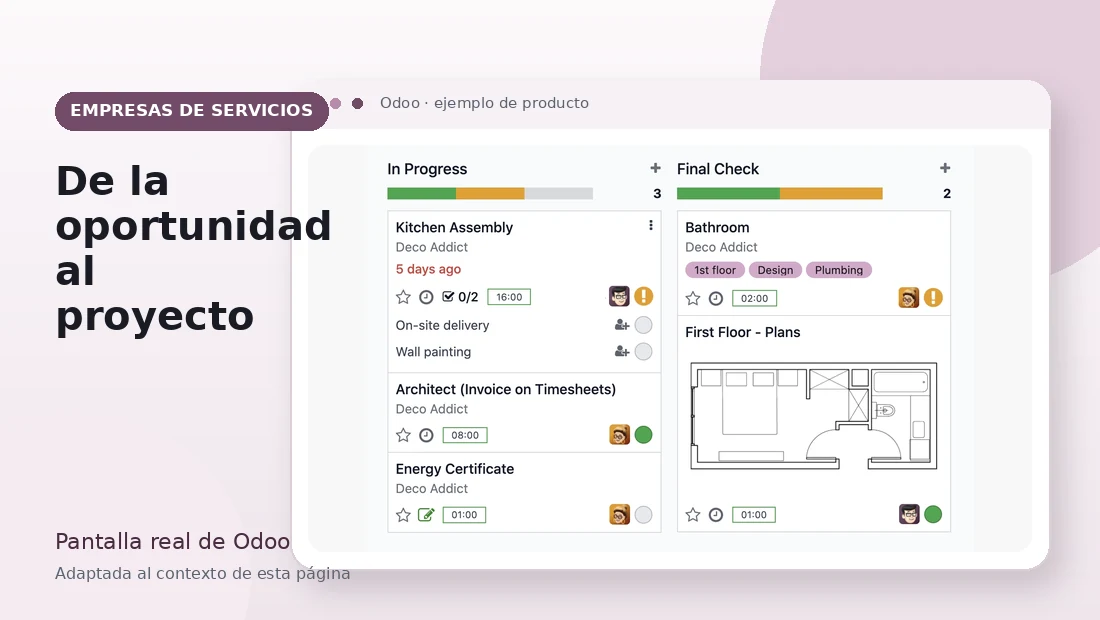
Task: Toggle green status on First Floor - Plans
Action: coord(933,514)
